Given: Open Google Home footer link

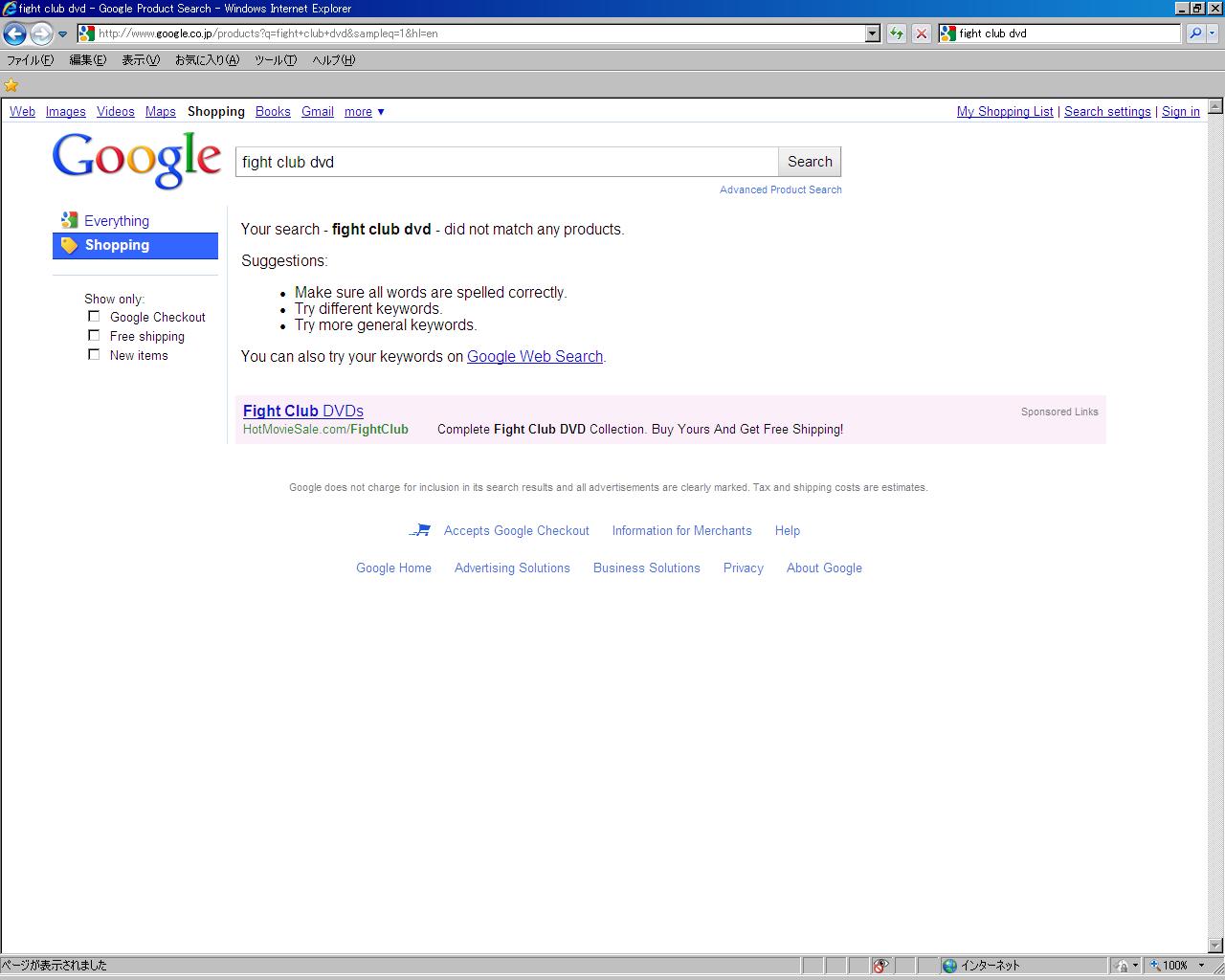Looking at the screenshot, I should (394, 568).
